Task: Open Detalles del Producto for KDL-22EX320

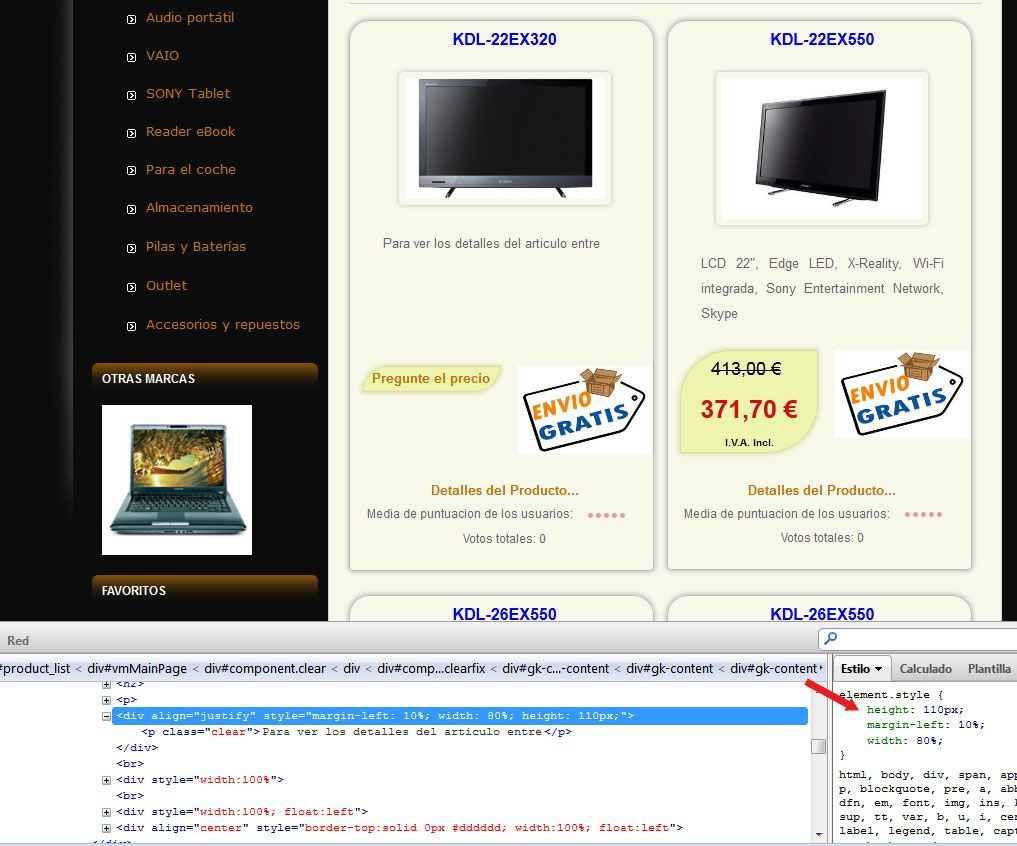Action: click(505, 490)
